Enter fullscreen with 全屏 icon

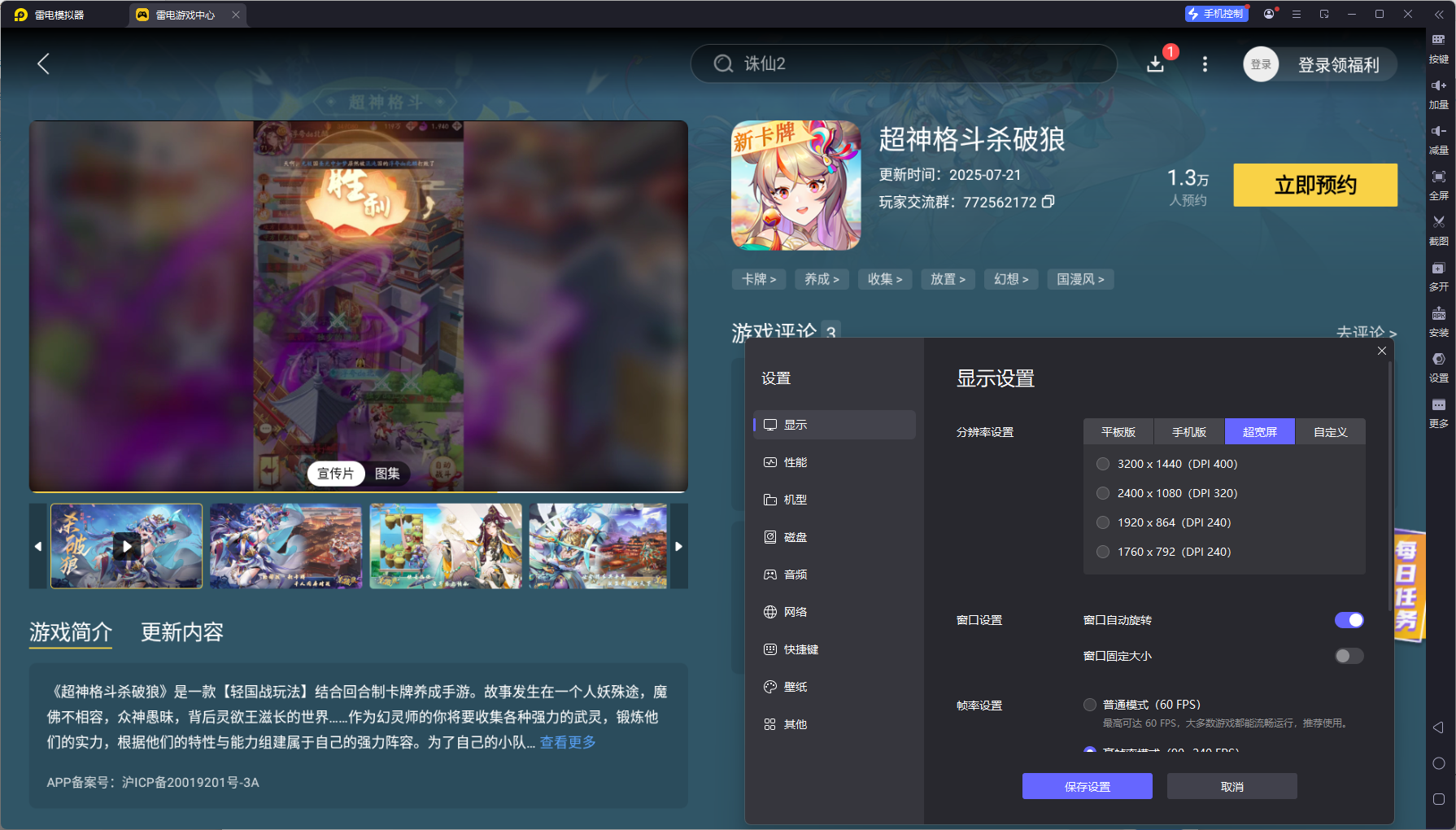click(1439, 186)
